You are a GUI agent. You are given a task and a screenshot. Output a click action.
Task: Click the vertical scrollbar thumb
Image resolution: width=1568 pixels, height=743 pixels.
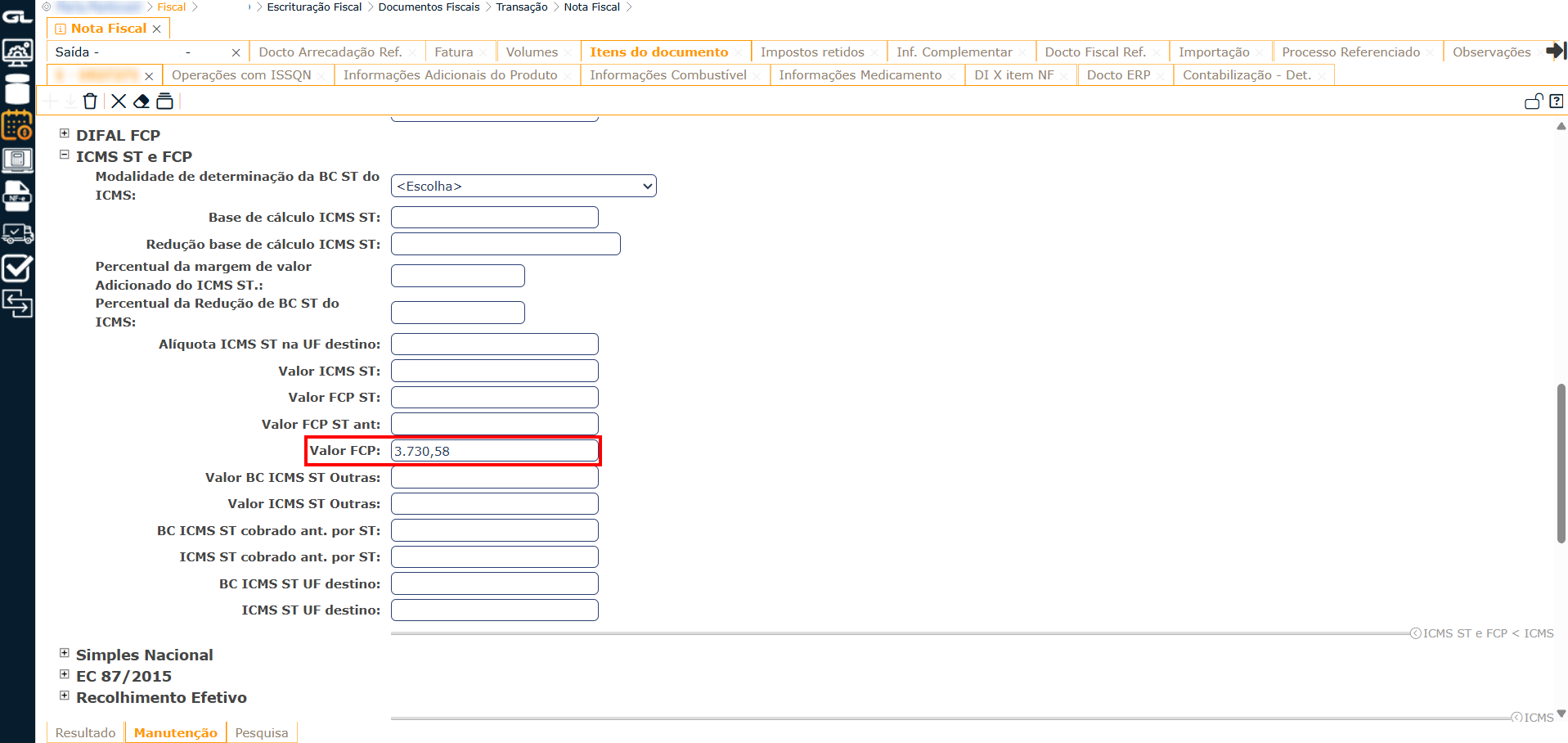coord(1561,462)
